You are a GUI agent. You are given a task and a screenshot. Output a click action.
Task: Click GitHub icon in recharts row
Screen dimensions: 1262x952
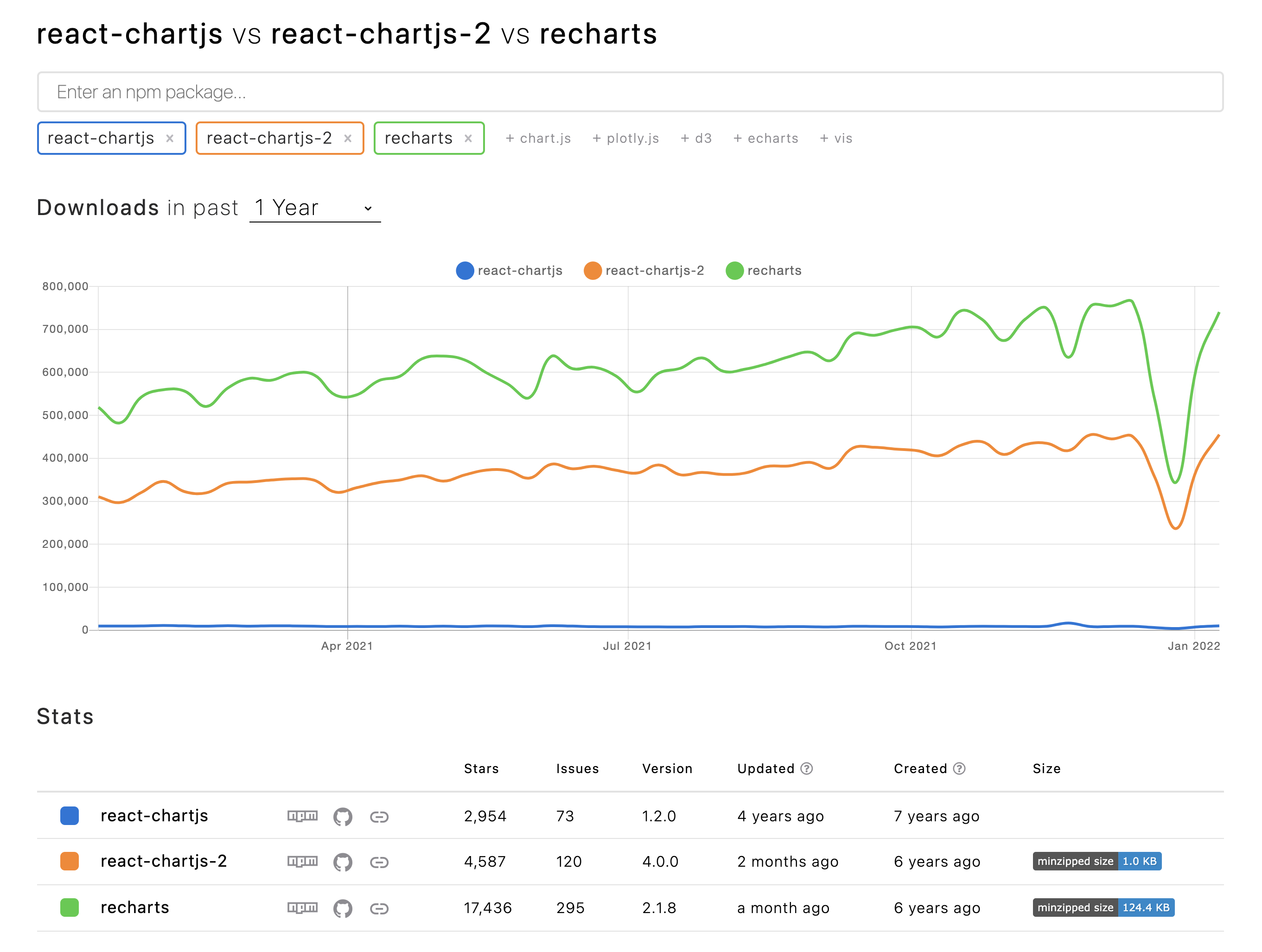point(342,908)
